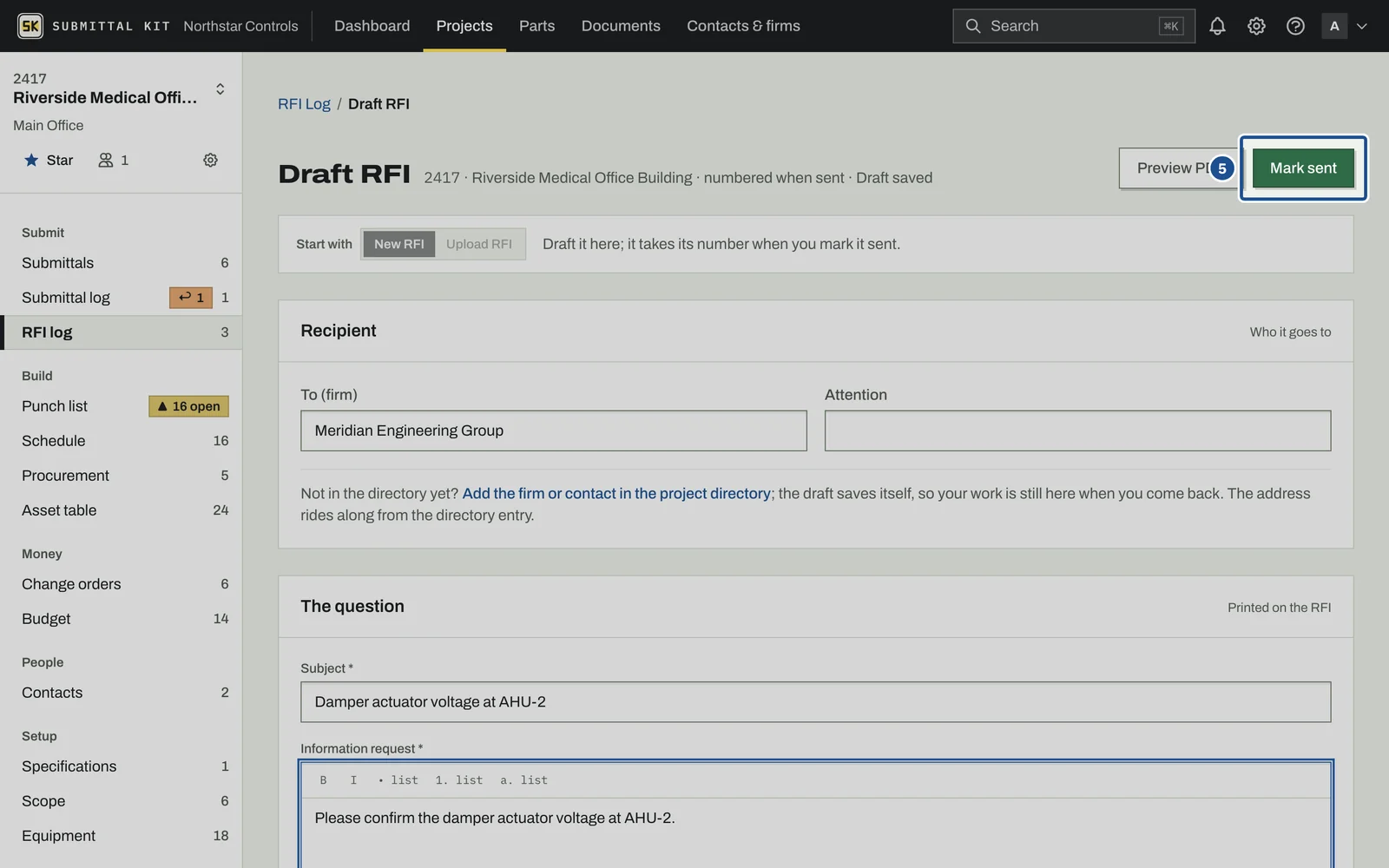Image resolution: width=1389 pixels, height=868 pixels.
Task: Click the user avatar A
Action: pyautogui.click(x=1334, y=26)
